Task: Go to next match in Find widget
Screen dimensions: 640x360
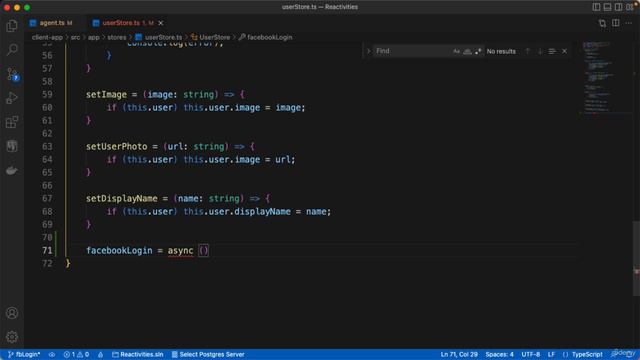Action: (540, 51)
